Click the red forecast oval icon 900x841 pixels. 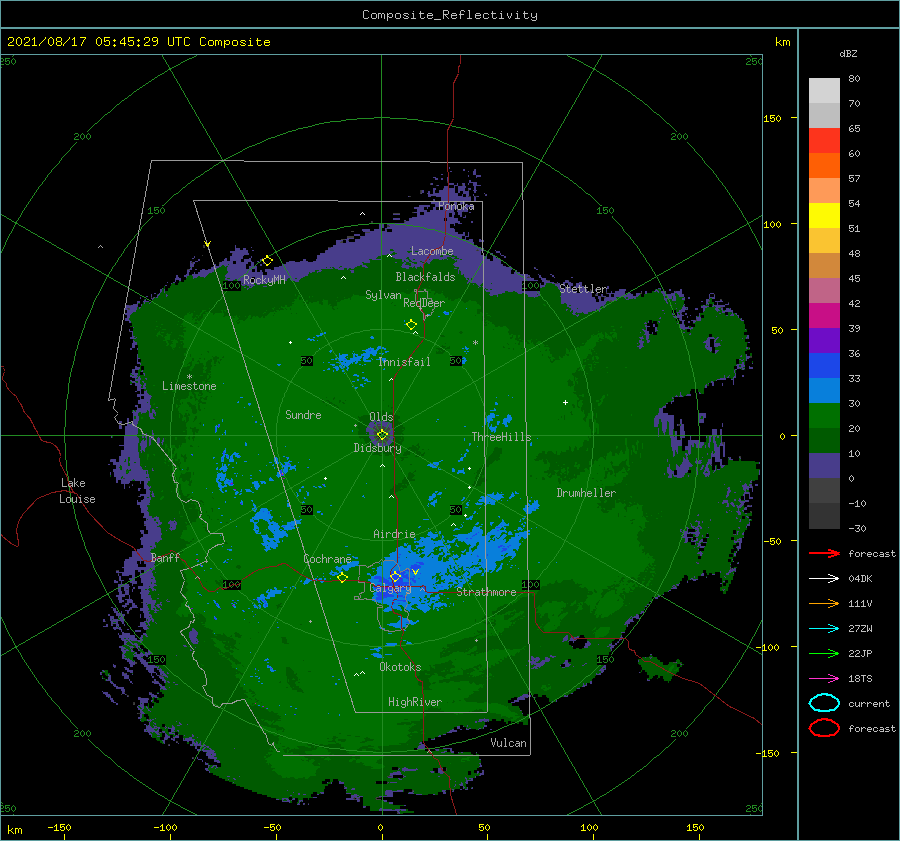(x=824, y=728)
